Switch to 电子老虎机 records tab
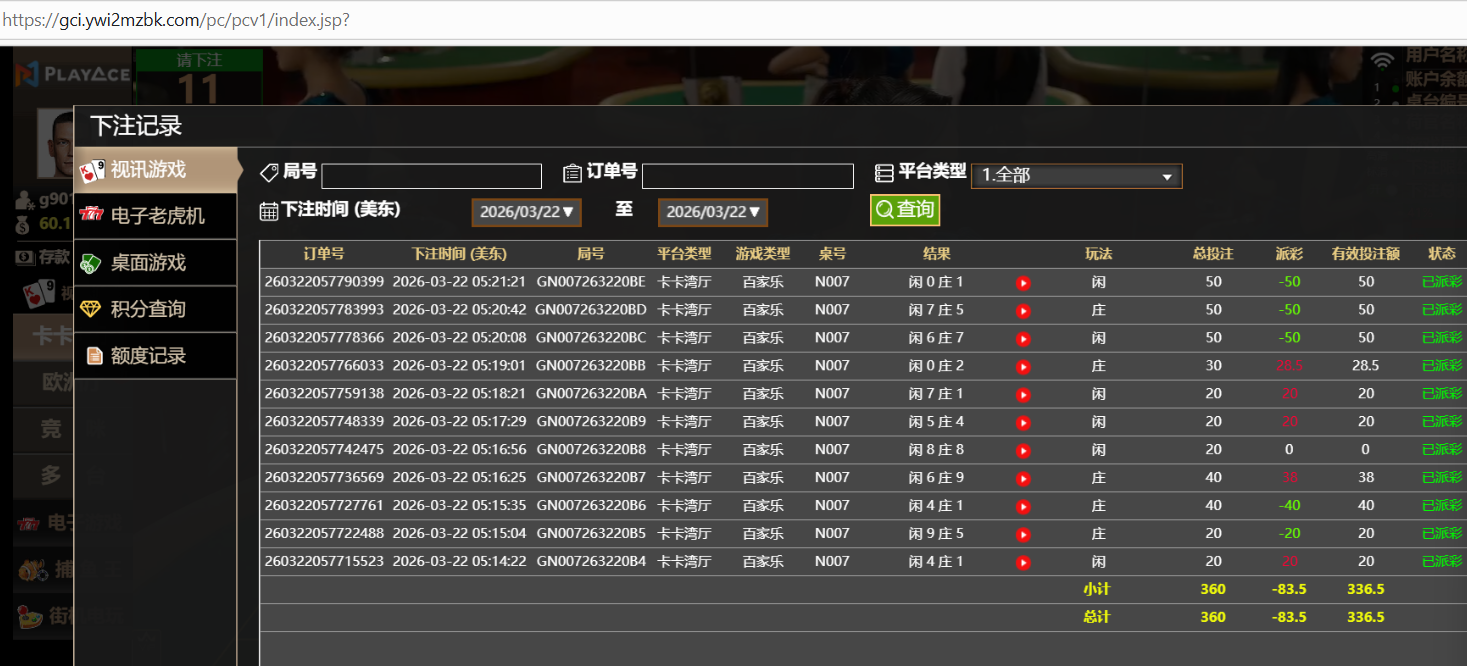1467x666 pixels. point(156,216)
